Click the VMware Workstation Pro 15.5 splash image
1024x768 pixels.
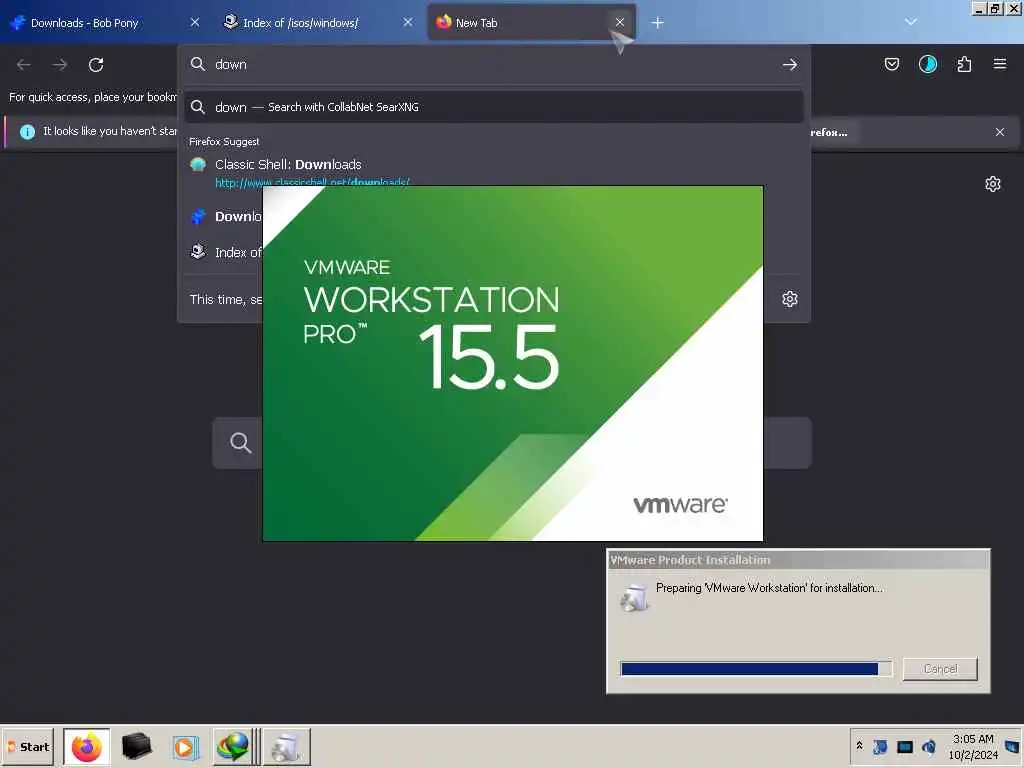pyautogui.click(x=513, y=363)
